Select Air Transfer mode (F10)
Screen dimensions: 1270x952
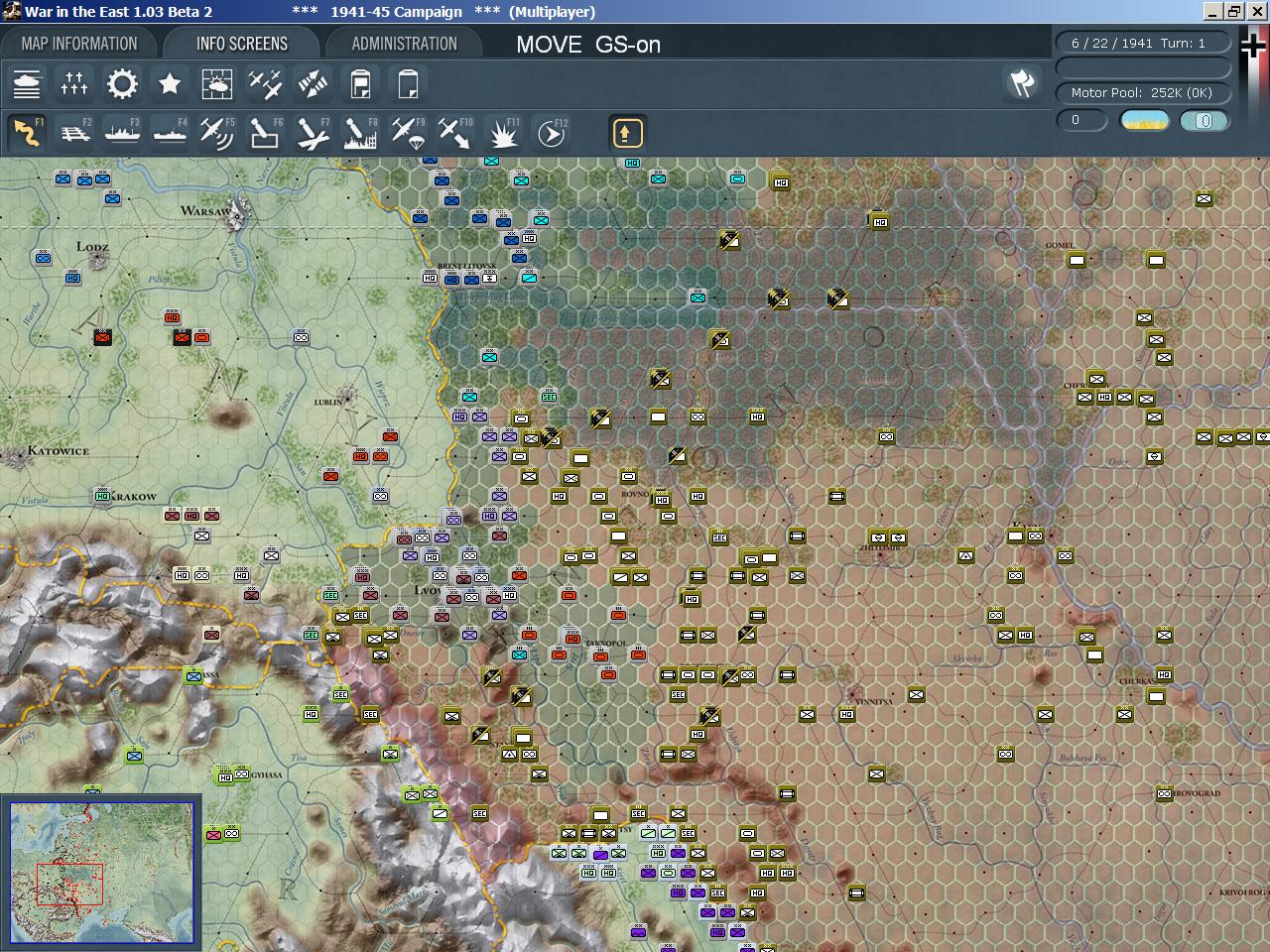coord(455,133)
